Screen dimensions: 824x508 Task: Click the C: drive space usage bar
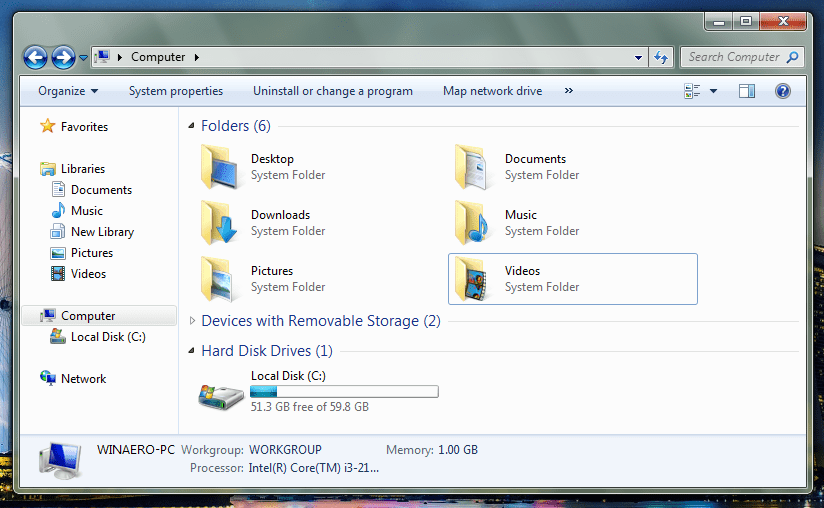tap(344, 391)
